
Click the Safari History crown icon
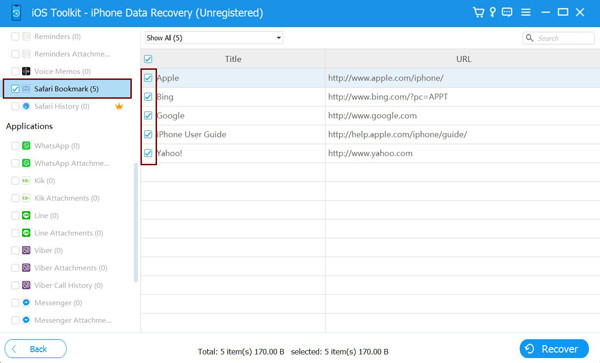tap(119, 106)
